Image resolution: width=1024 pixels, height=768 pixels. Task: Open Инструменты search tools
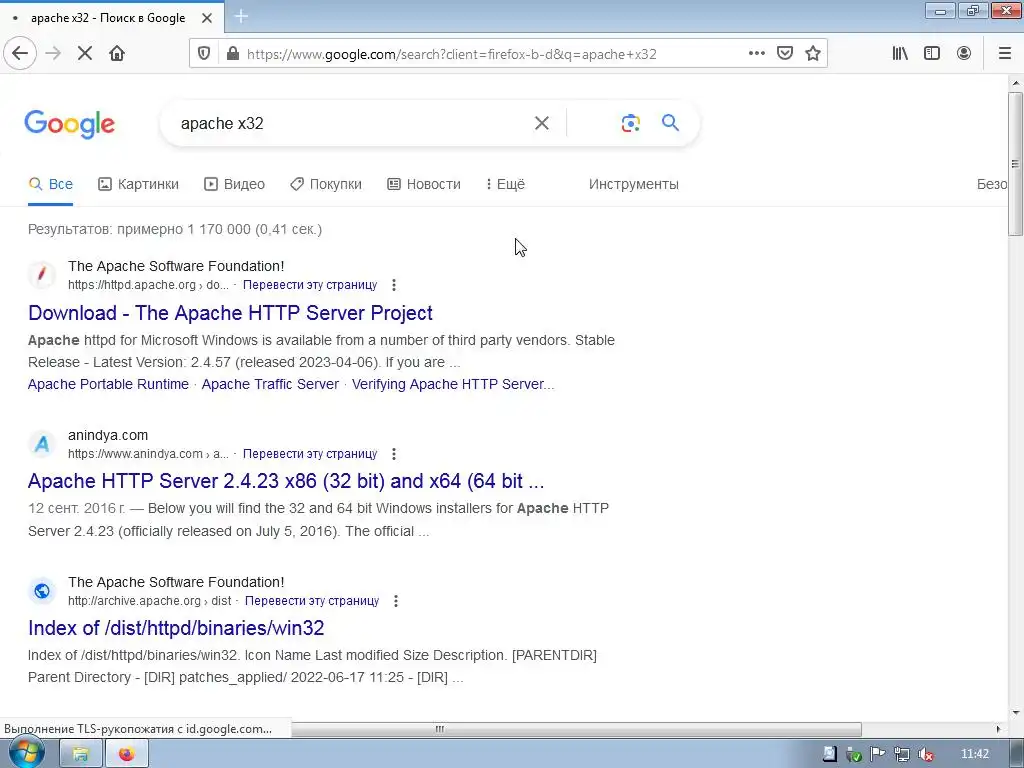(x=633, y=184)
